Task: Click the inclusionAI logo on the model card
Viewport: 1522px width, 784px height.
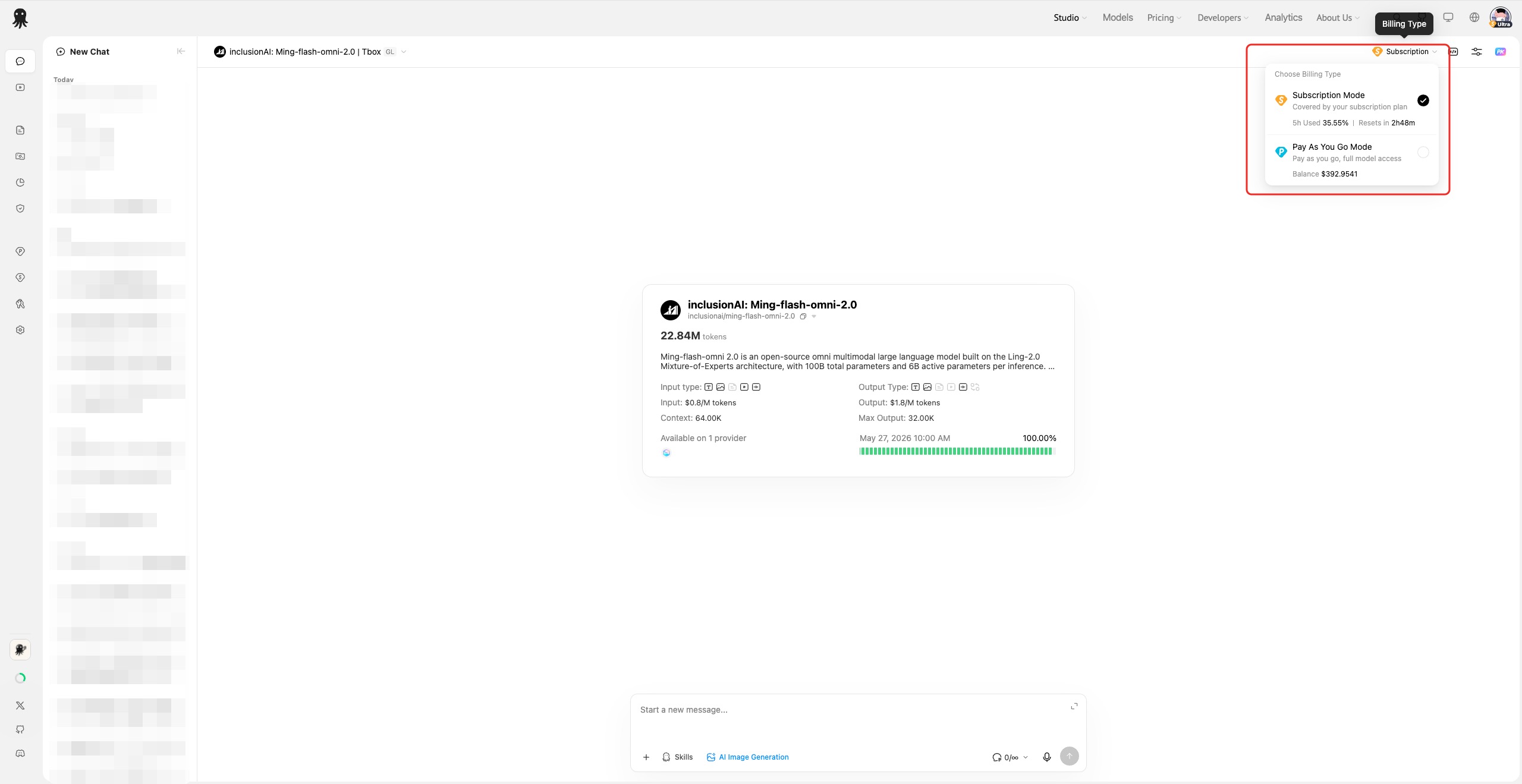Action: [x=671, y=310]
